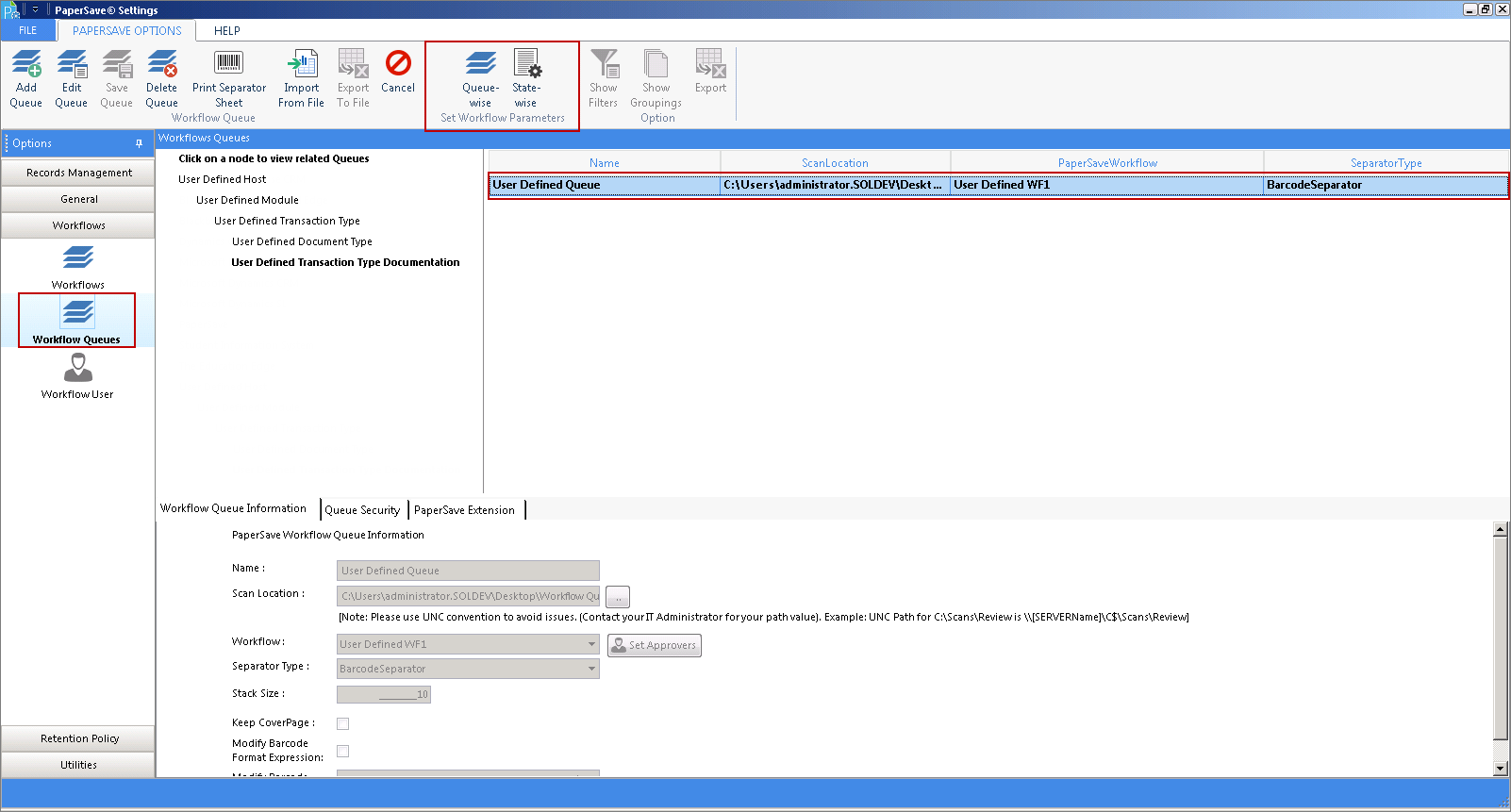This screenshot has width=1511, height=812.
Task: Sort grid by Name column
Action: point(605,163)
